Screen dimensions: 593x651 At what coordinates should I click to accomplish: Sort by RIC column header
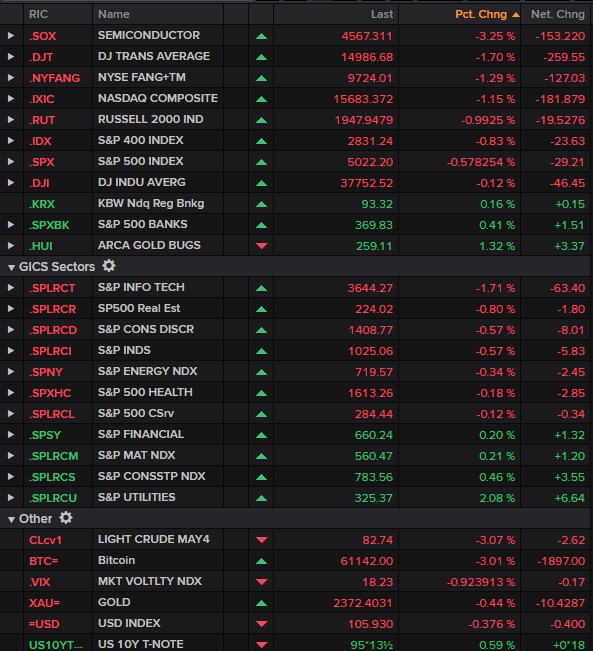[39, 15]
